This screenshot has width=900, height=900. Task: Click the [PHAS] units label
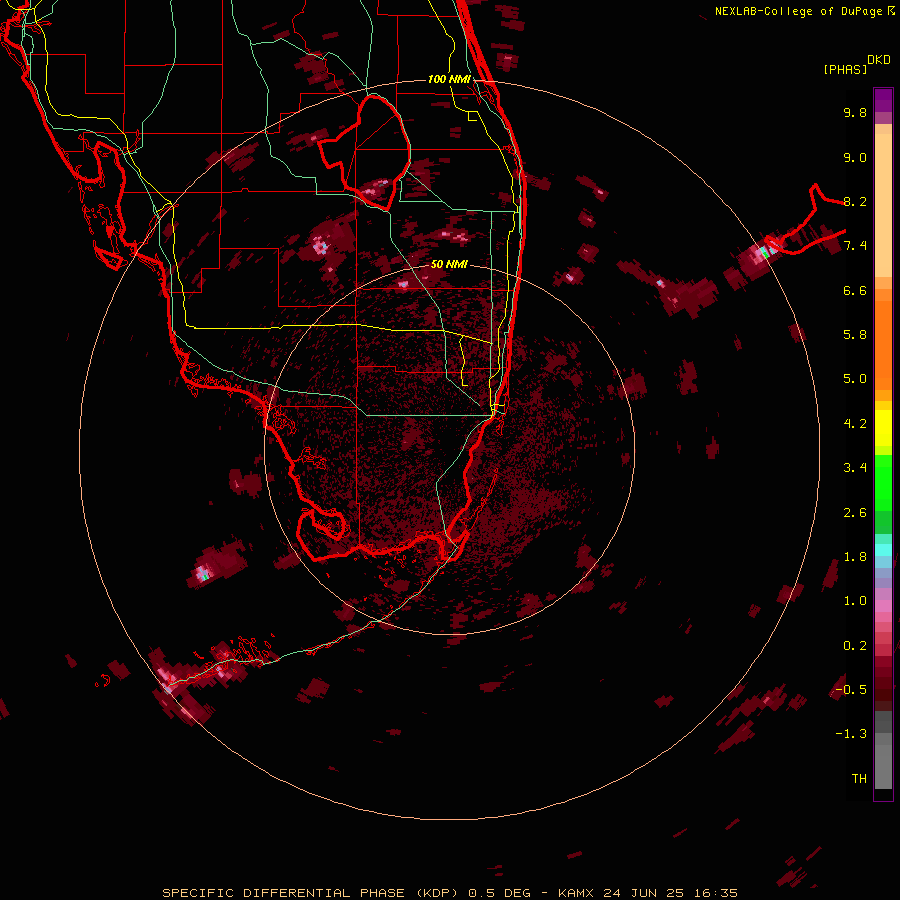pyautogui.click(x=845, y=69)
